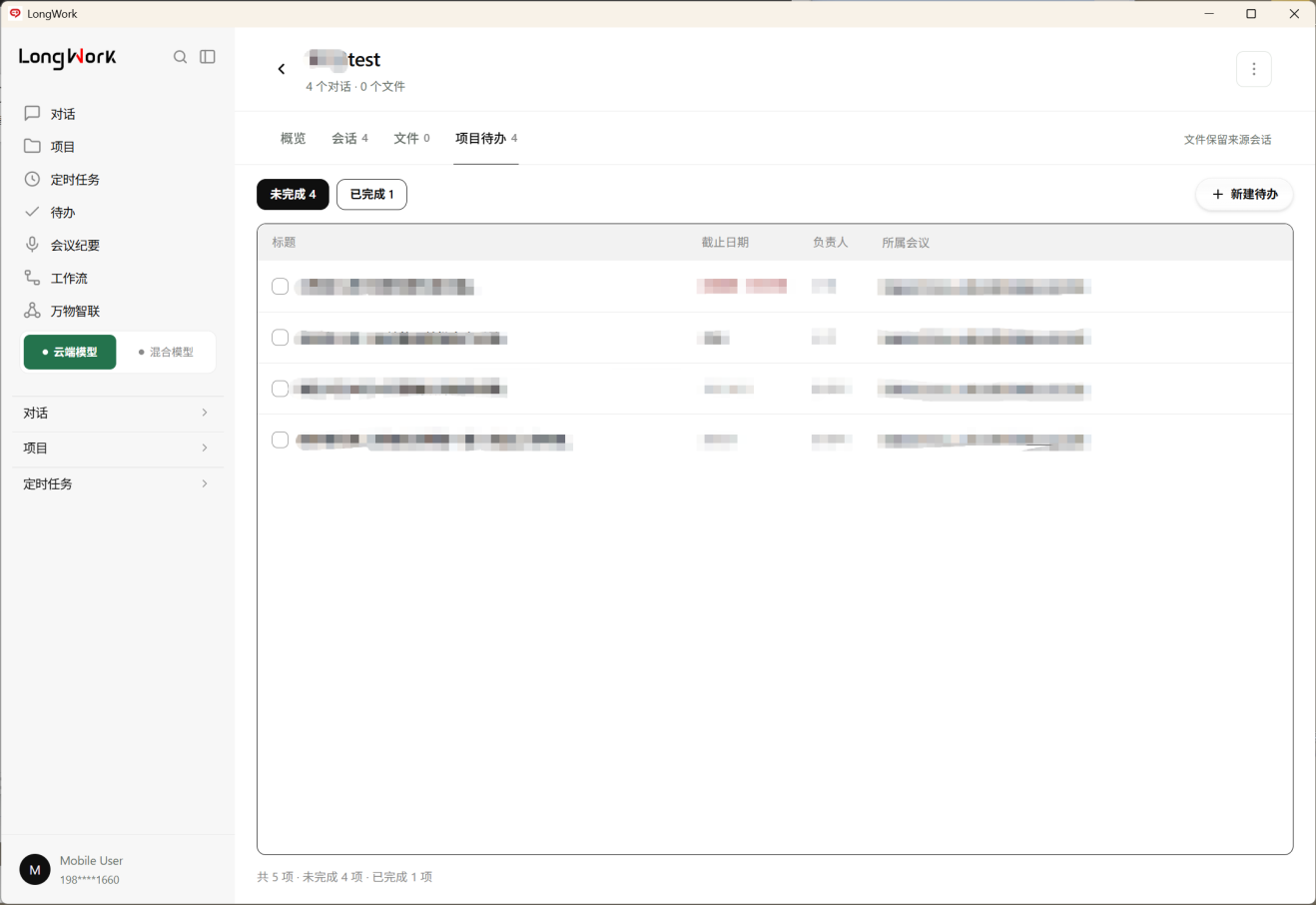Click the LongWork logo
This screenshot has width=1316, height=905.
pyautogui.click(x=67, y=57)
